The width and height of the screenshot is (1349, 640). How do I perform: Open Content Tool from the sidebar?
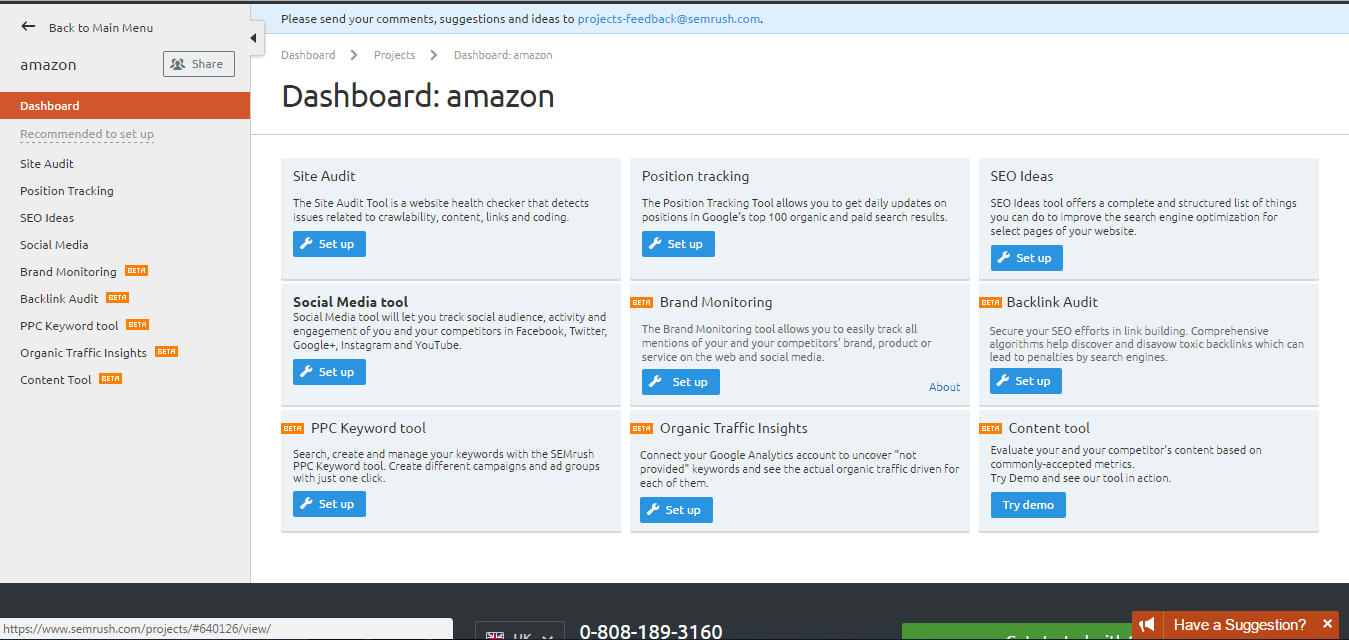coord(56,380)
